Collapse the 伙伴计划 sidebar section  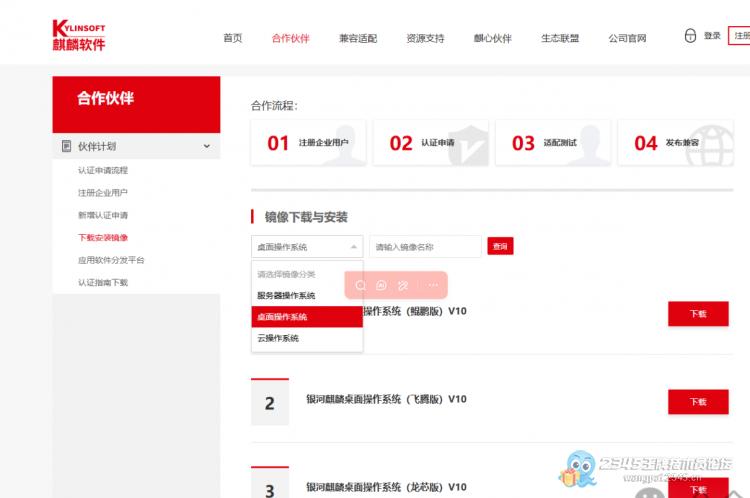[x=207, y=146]
